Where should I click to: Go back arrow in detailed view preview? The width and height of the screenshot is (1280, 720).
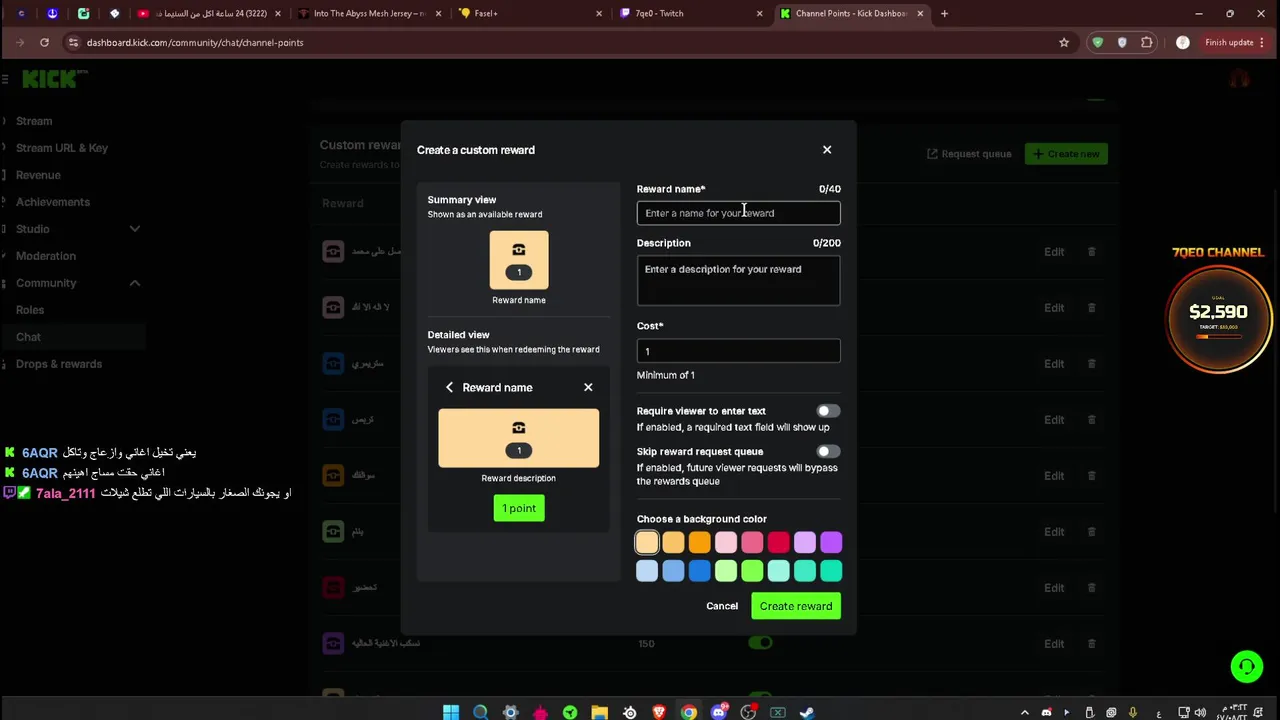point(449,388)
